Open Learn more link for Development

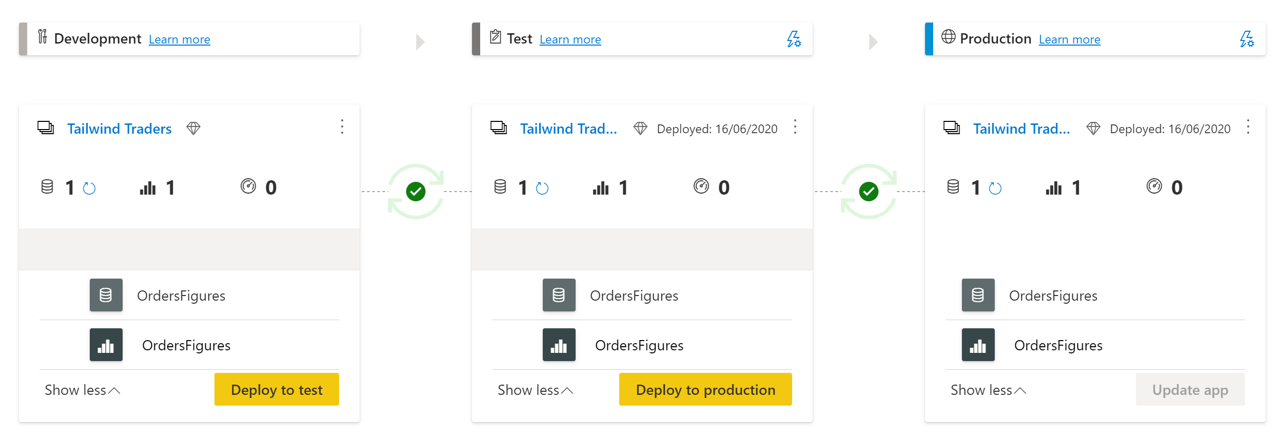179,39
